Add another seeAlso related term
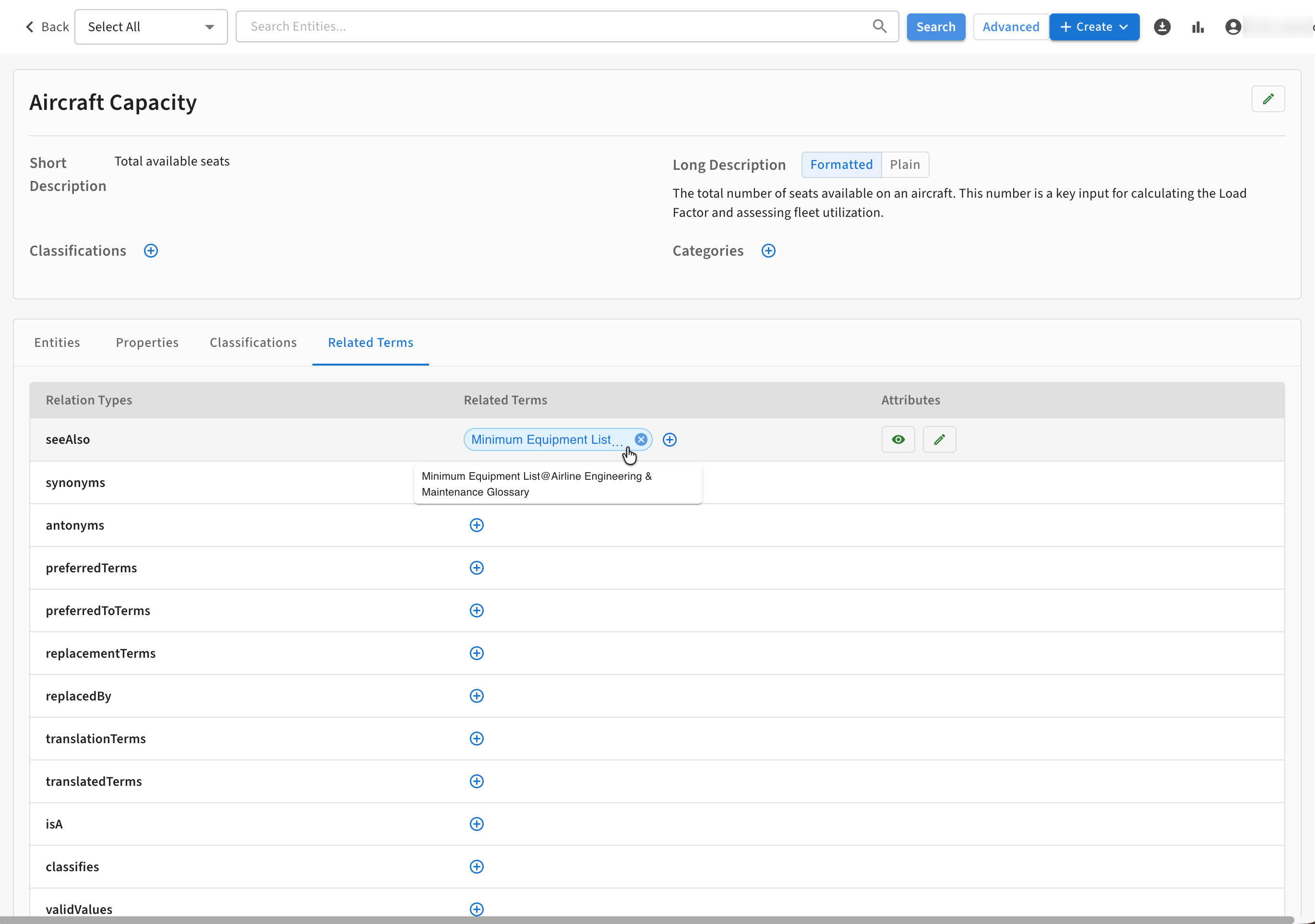Screen dimensions: 1315x924 pyautogui.click(x=669, y=439)
